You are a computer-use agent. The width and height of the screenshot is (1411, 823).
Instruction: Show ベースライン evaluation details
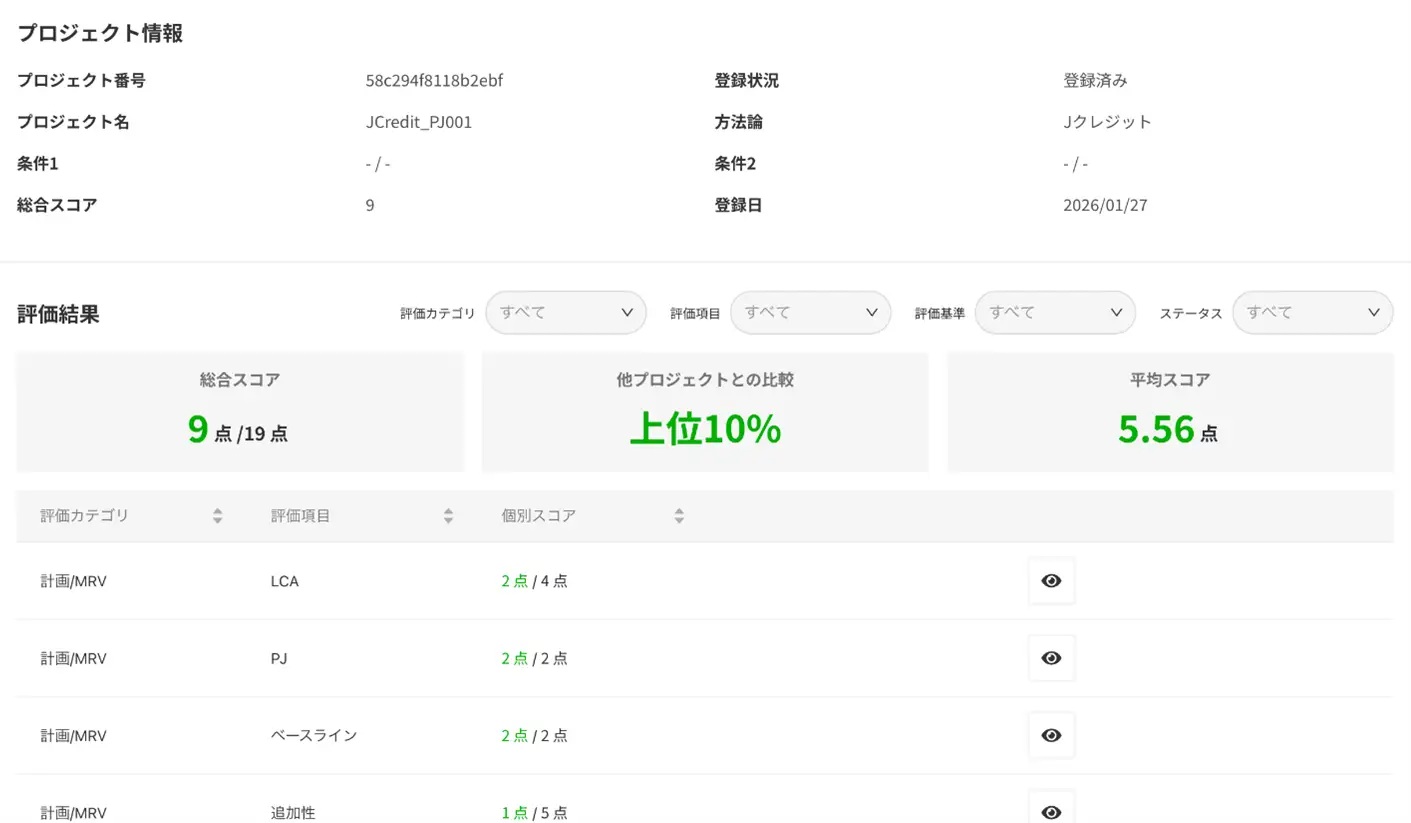coord(1051,735)
